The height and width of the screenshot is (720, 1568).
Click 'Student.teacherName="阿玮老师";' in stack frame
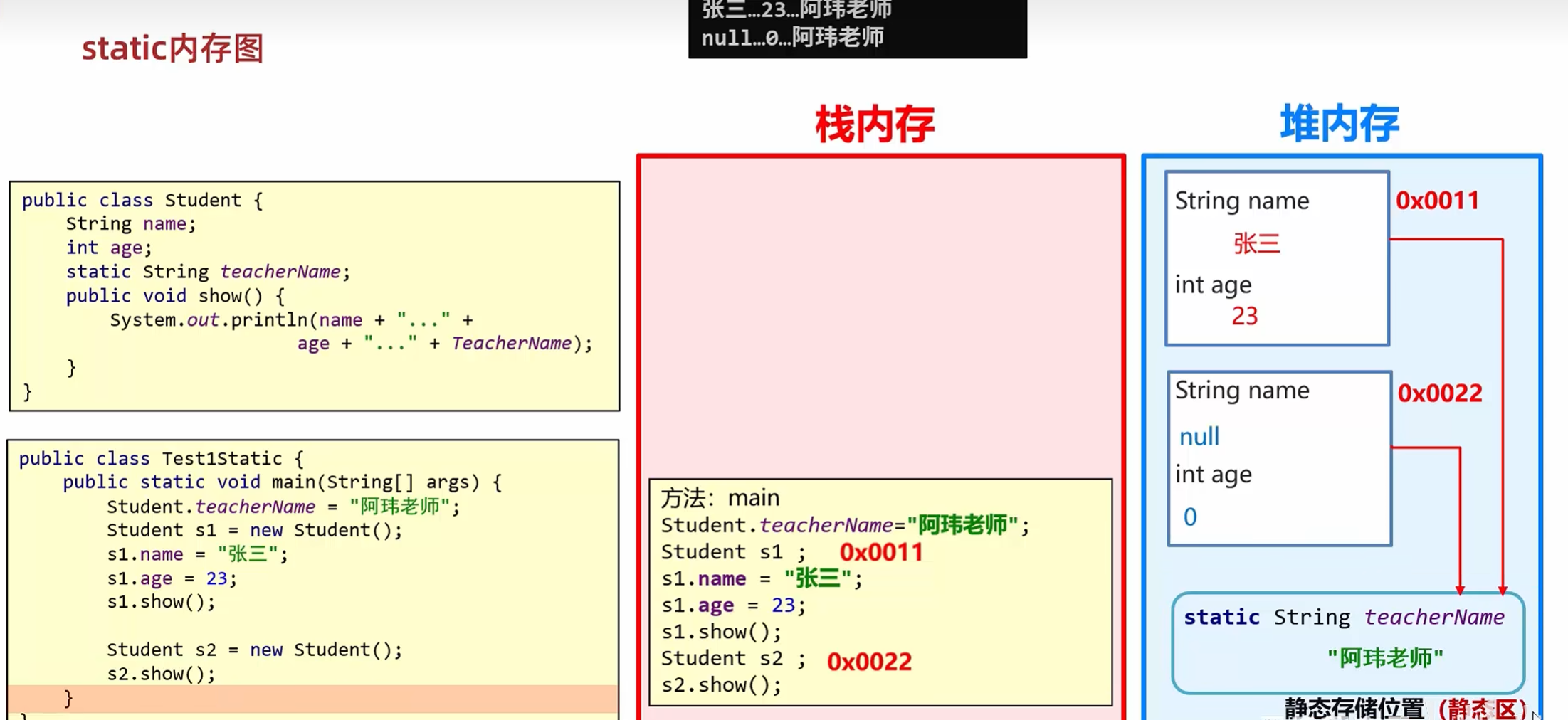pyautogui.click(x=845, y=526)
